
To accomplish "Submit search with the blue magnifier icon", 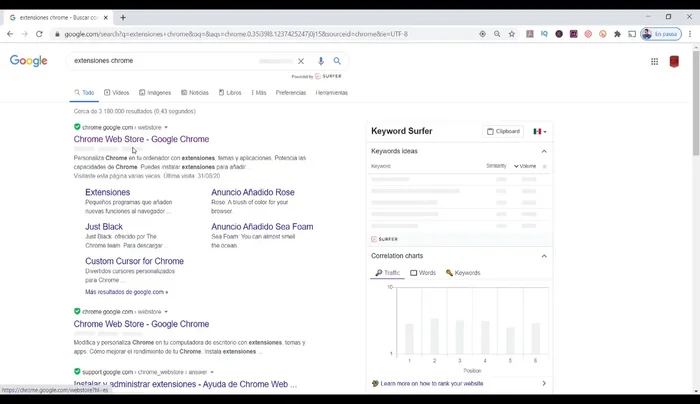I will coord(337,61).
